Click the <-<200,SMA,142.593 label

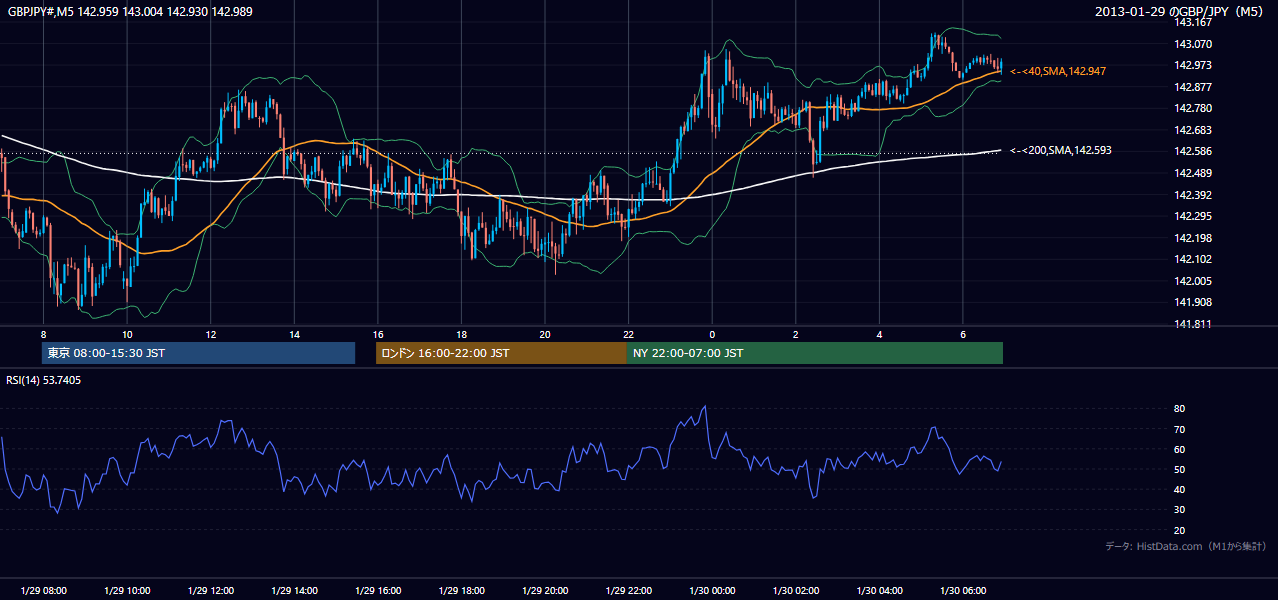(x=1061, y=150)
